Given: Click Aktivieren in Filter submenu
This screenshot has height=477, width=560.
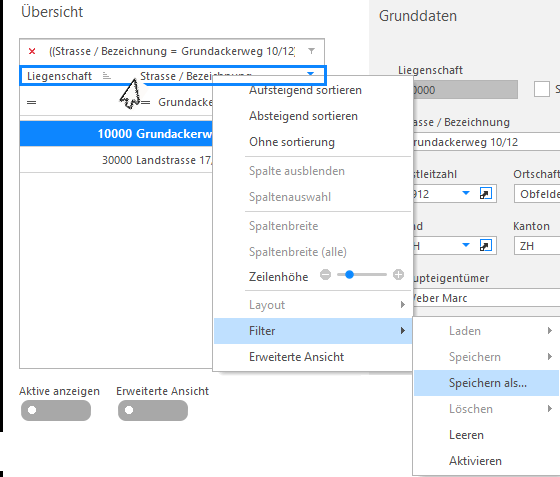Looking at the screenshot, I should pyautogui.click(x=486, y=461).
